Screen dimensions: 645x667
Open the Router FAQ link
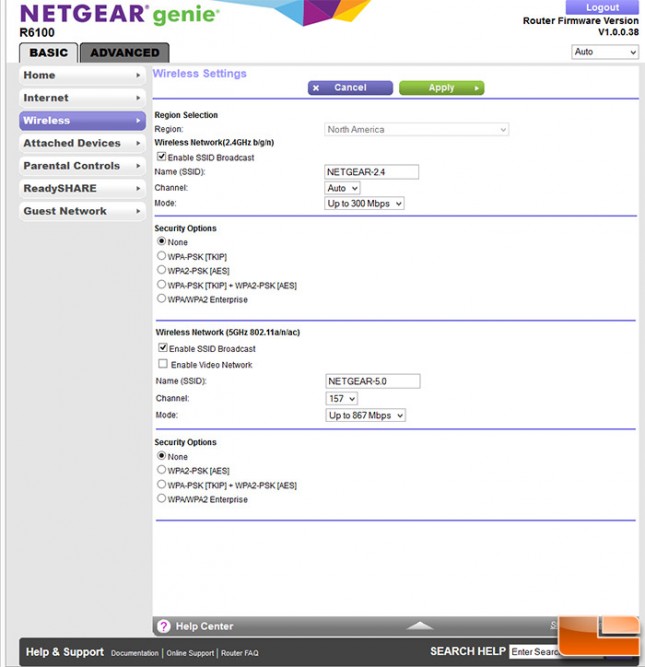pos(240,653)
